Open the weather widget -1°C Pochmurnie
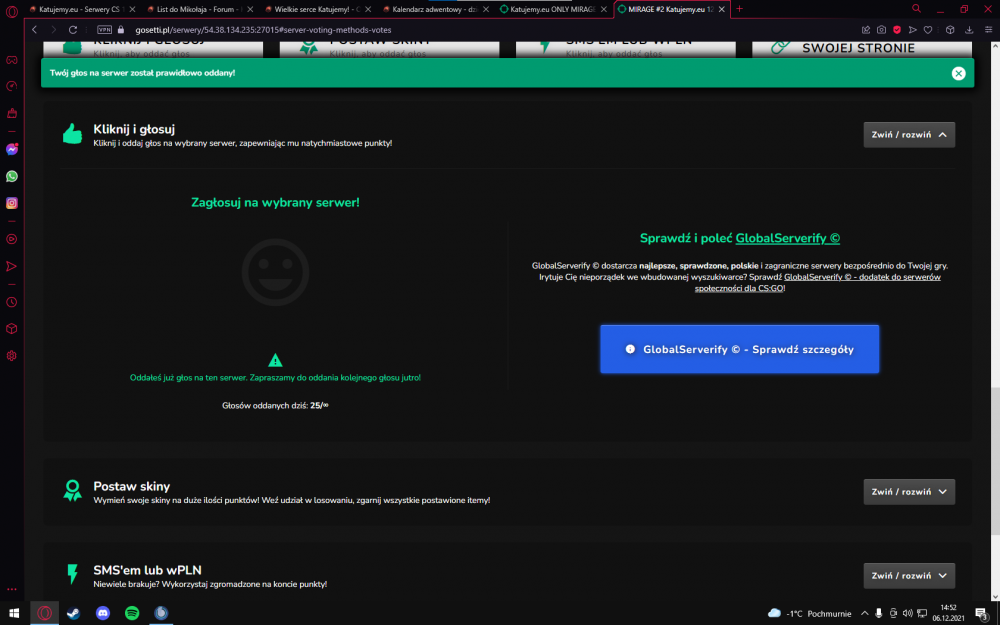Screen dimensions: 1000x625 (809, 614)
